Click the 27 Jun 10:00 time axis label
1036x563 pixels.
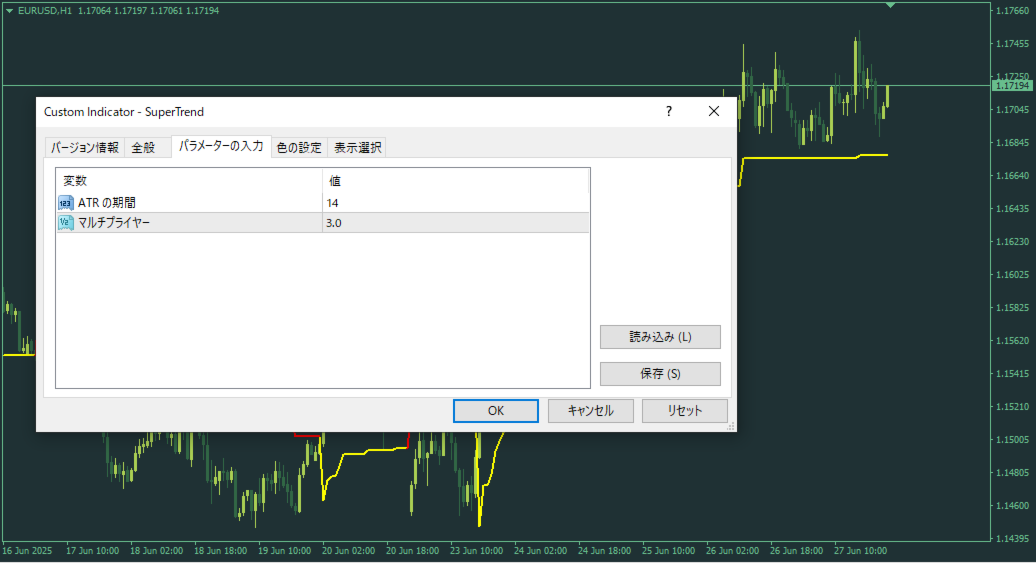click(860, 550)
